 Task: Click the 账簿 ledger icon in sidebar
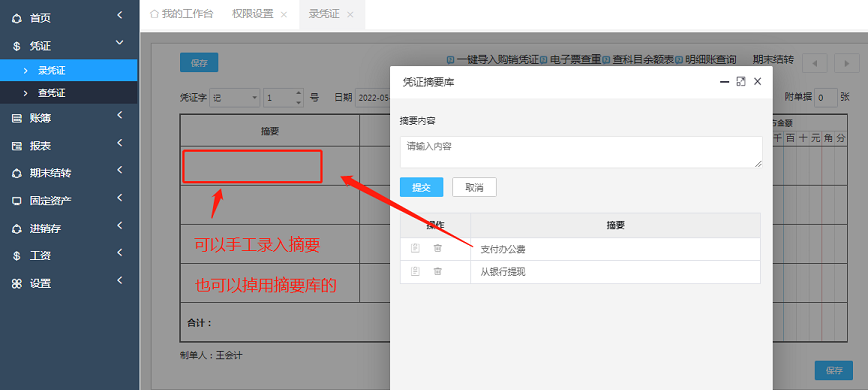[17, 118]
